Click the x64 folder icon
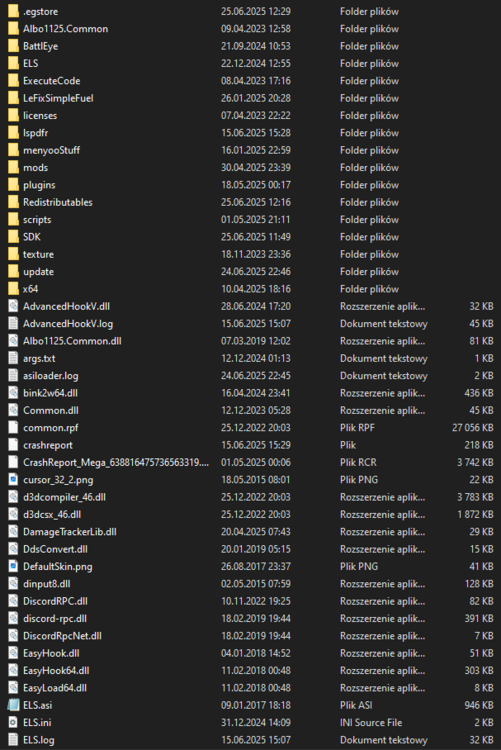The height and width of the screenshot is (750, 501). [13, 288]
